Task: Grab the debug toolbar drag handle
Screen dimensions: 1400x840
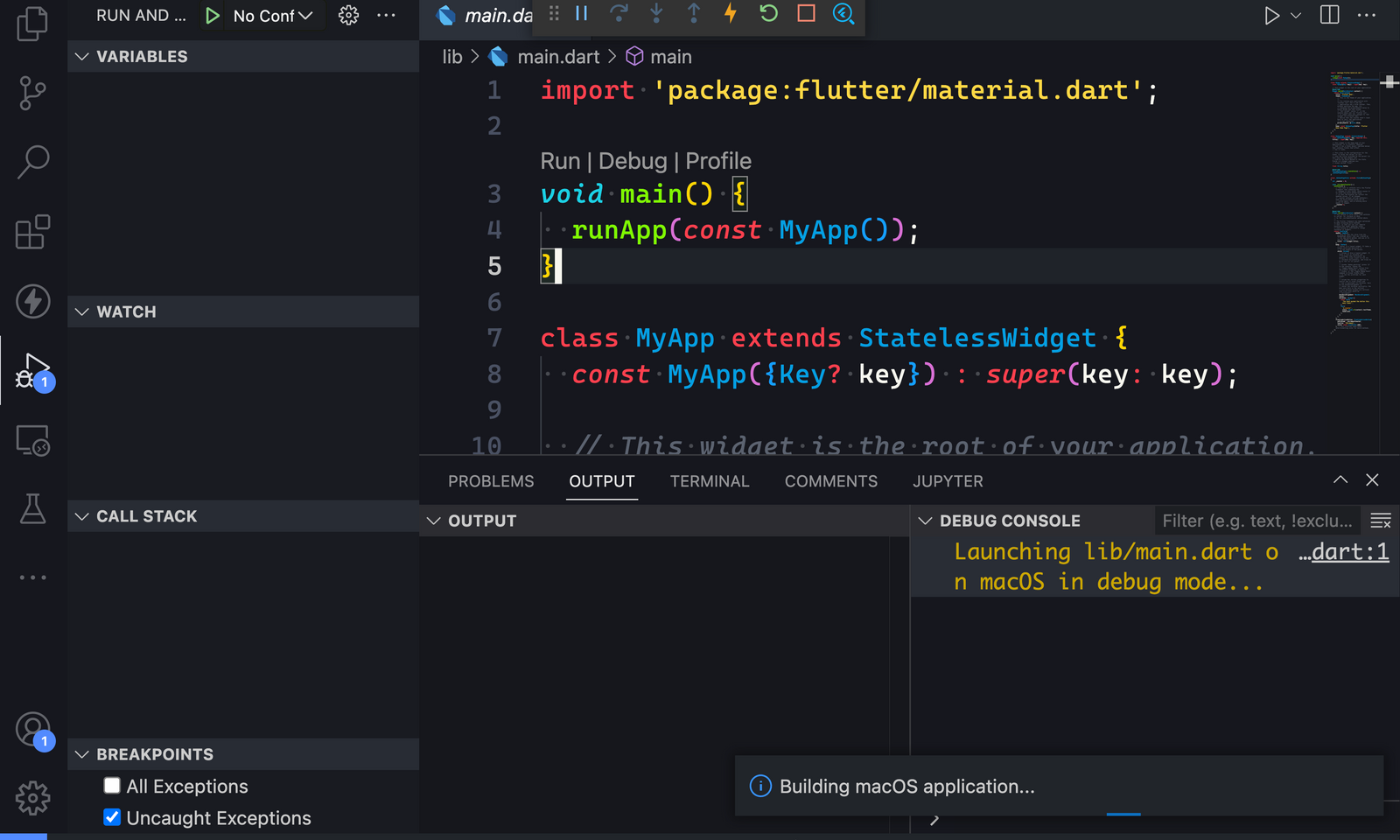Action: (554, 13)
